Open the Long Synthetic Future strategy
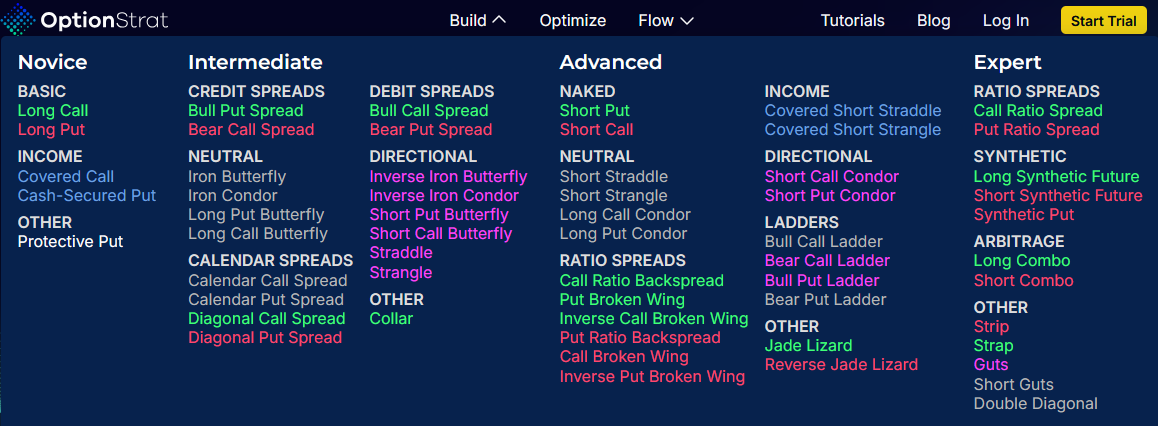The image size is (1158, 426). tap(1056, 176)
